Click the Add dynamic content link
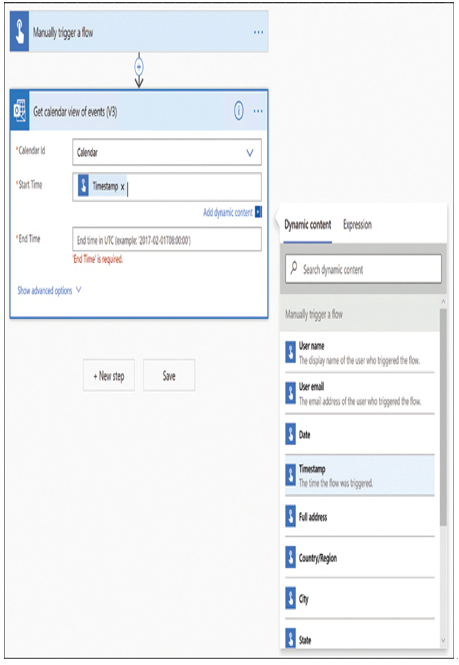This screenshot has height=665, width=459. (228, 212)
